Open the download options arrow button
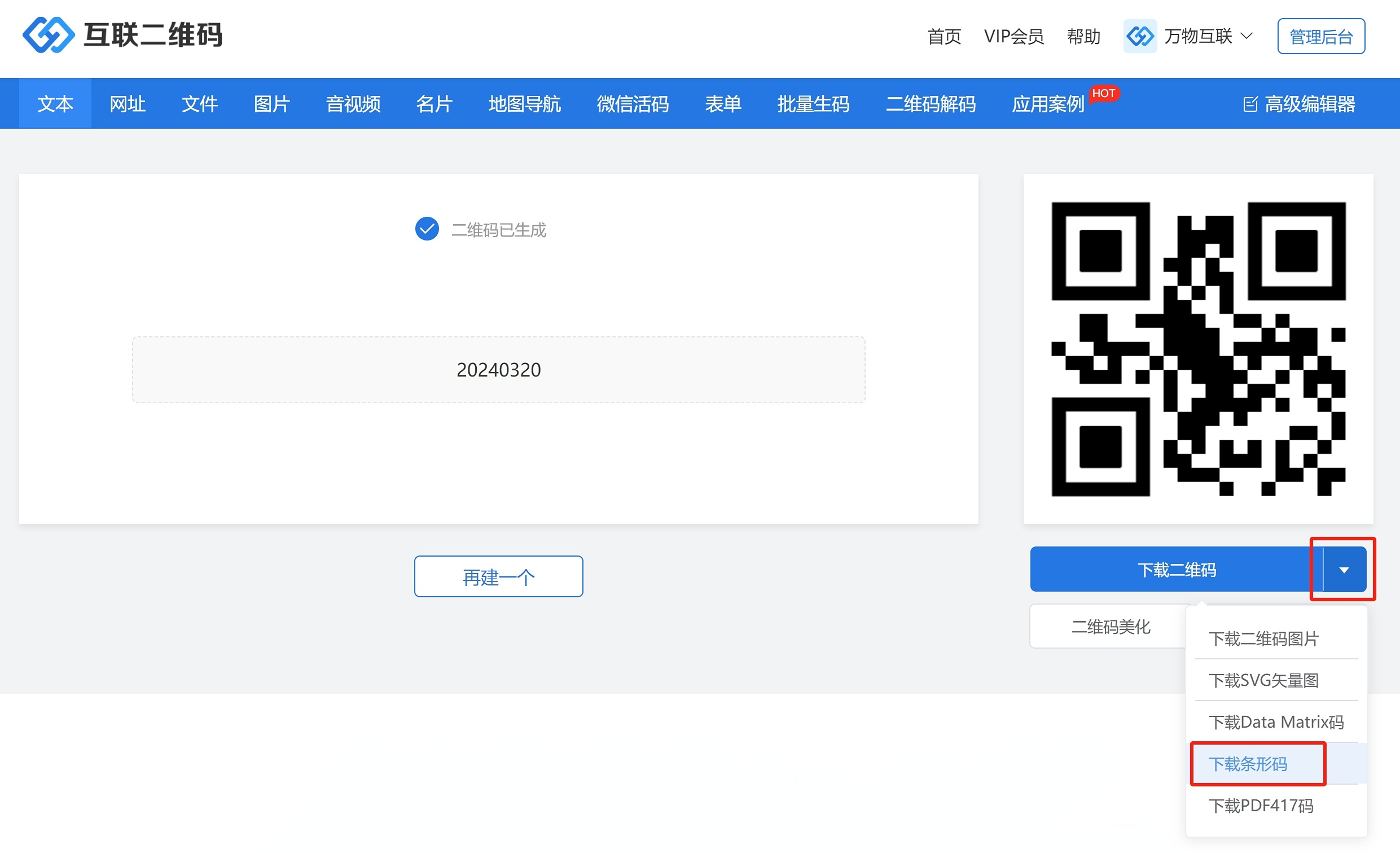The image size is (1400, 853). point(1344,570)
